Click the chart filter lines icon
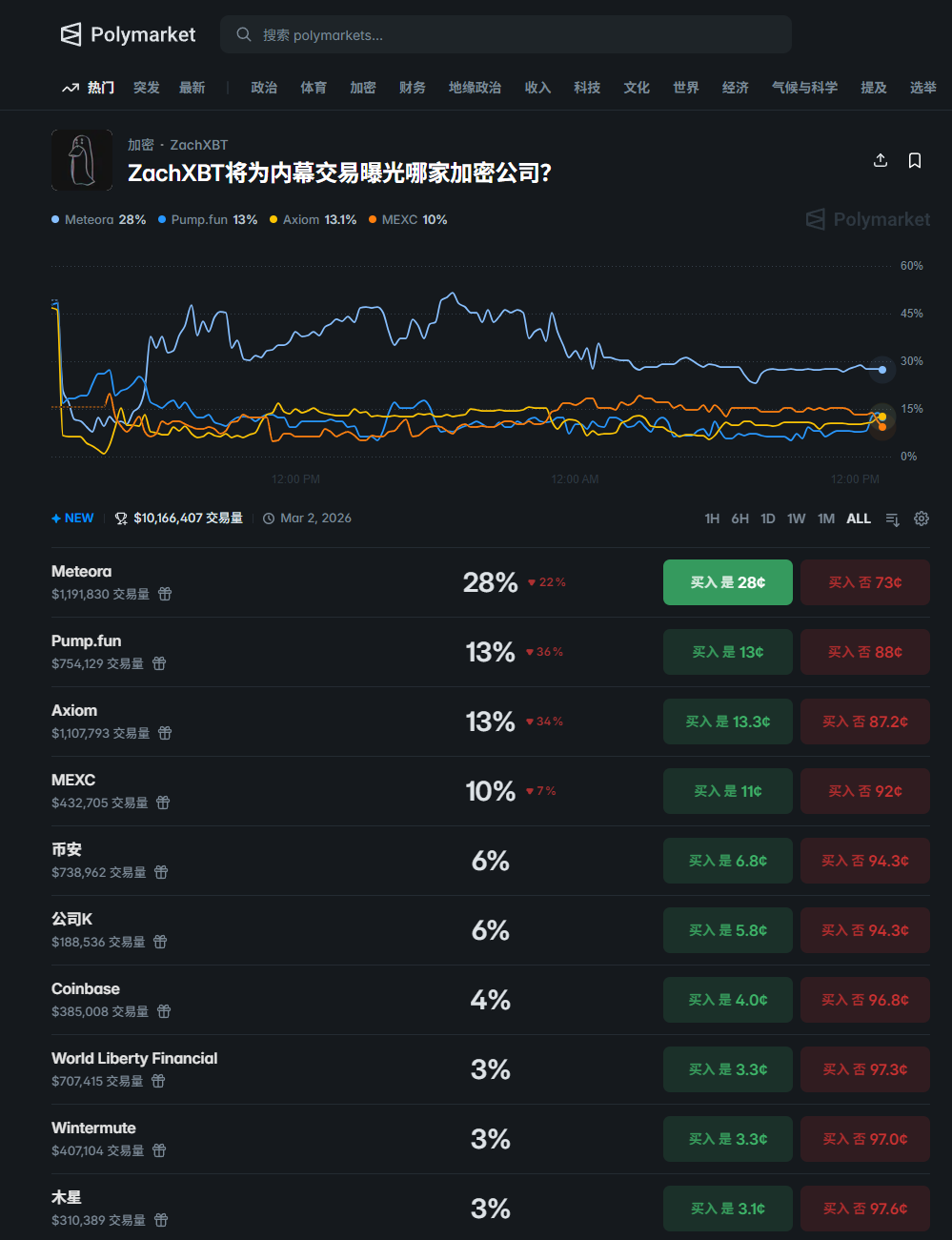The width and height of the screenshot is (952, 1240). click(892, 518)
